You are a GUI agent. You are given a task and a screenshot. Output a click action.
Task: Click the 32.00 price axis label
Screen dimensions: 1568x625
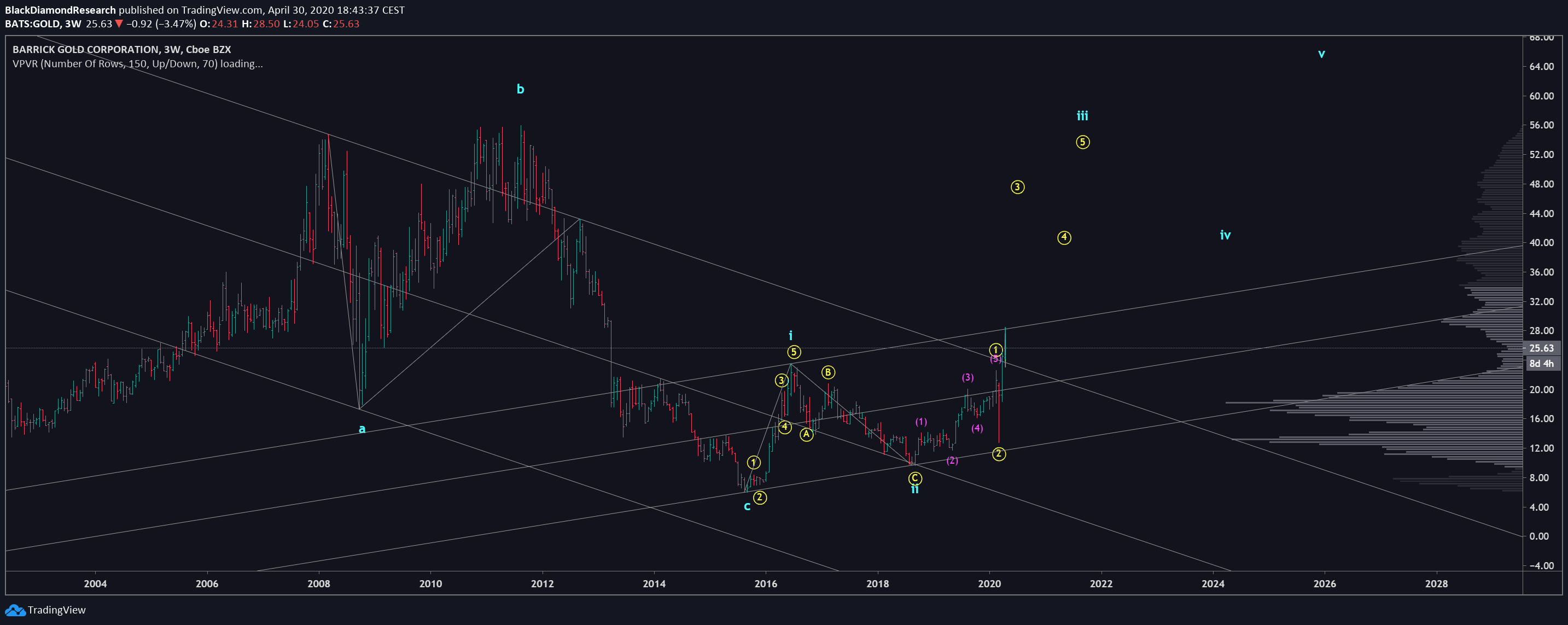[1541, 301]
